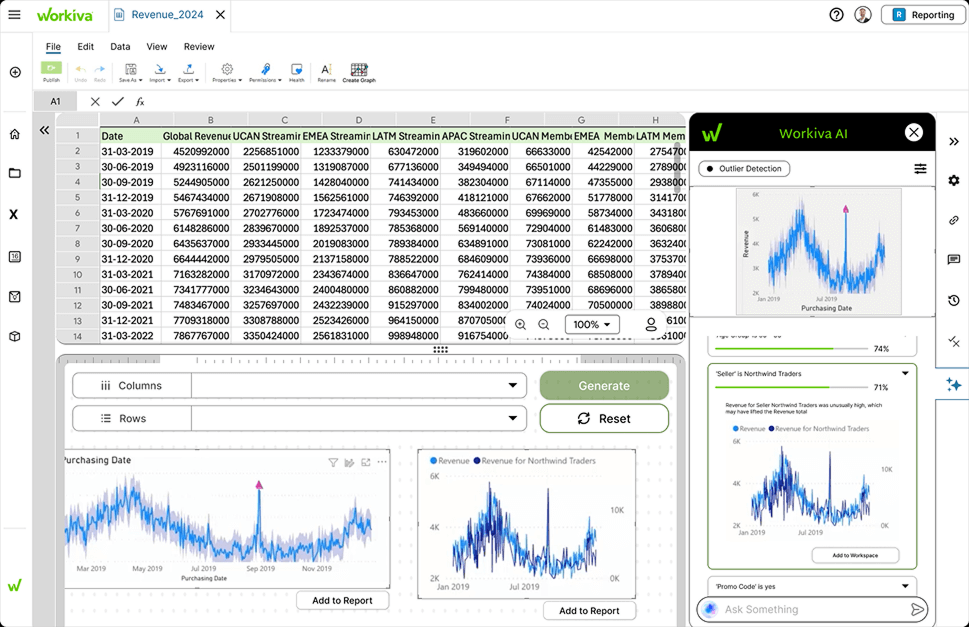The image size is (969, 627).
Task: Open the View menu
Action: pyautogui.click(x=156, y=46)
